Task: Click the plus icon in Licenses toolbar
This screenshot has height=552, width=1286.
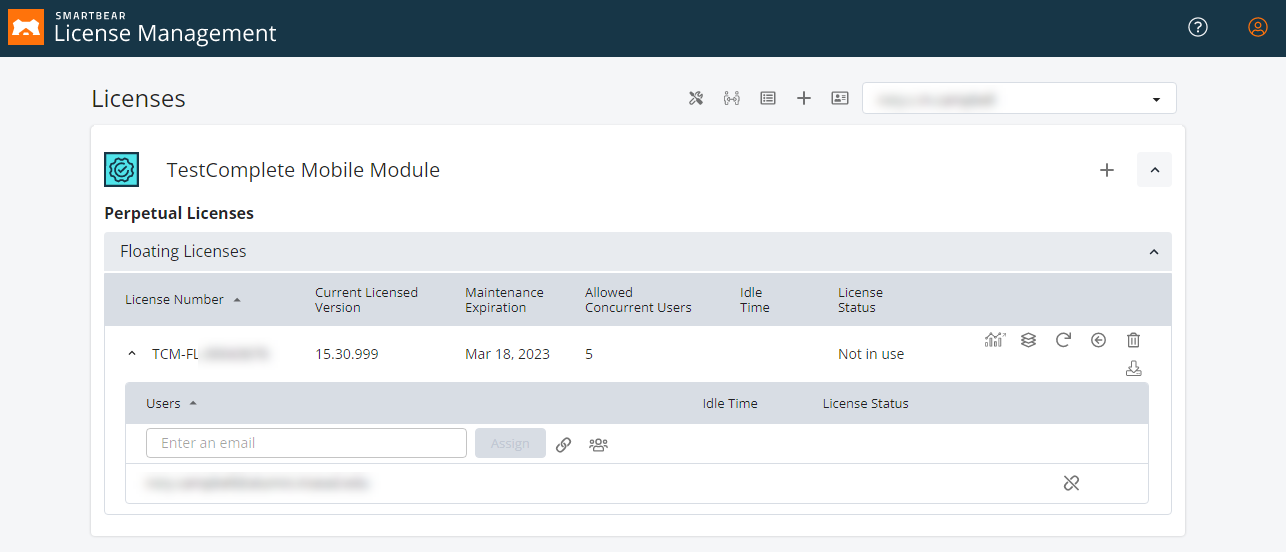Action: 804,98
